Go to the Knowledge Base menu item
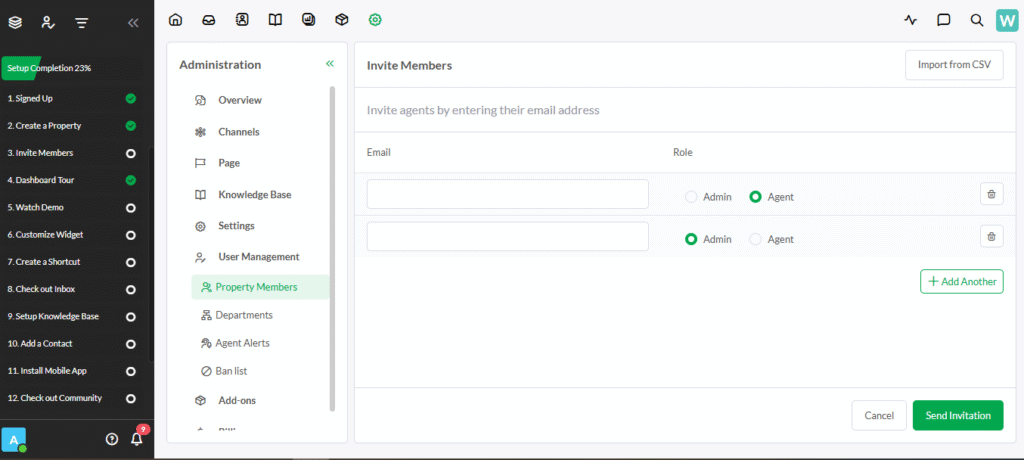This screenshot has height=460, width=1024. tap(254, 195)
